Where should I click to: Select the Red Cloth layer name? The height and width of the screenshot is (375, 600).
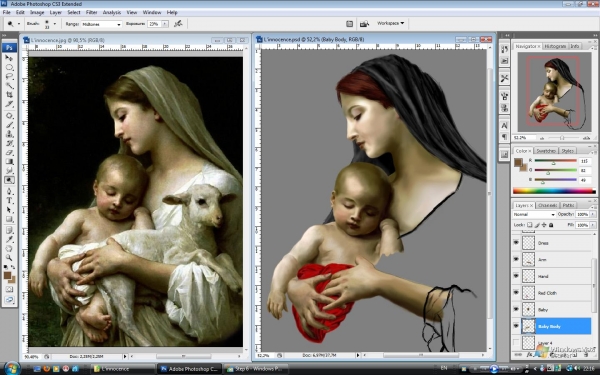[547, 293]
